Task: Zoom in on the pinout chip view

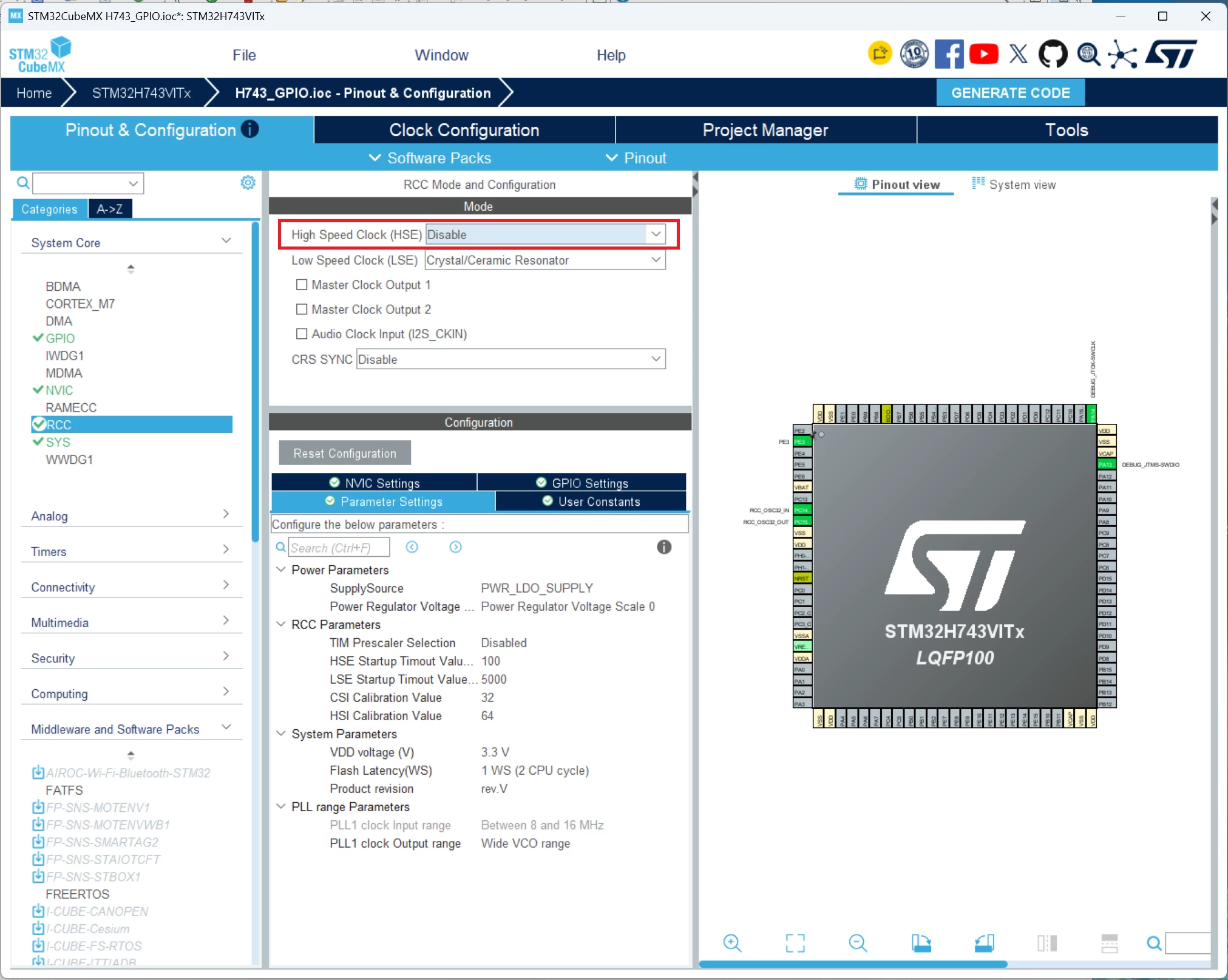Action: pyautogui.click(x=732, y=943)
